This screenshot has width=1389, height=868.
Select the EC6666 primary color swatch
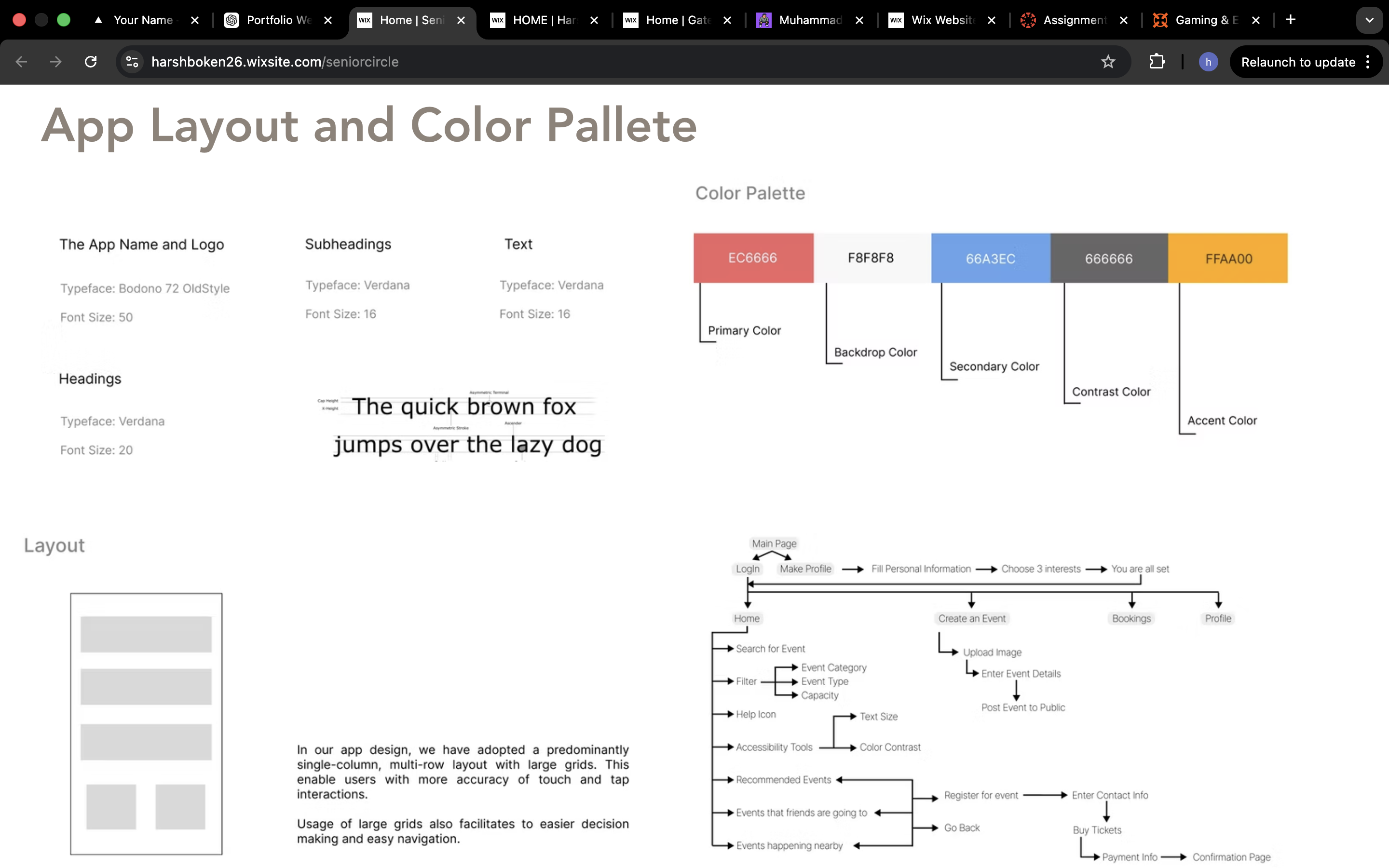point(752,258)
